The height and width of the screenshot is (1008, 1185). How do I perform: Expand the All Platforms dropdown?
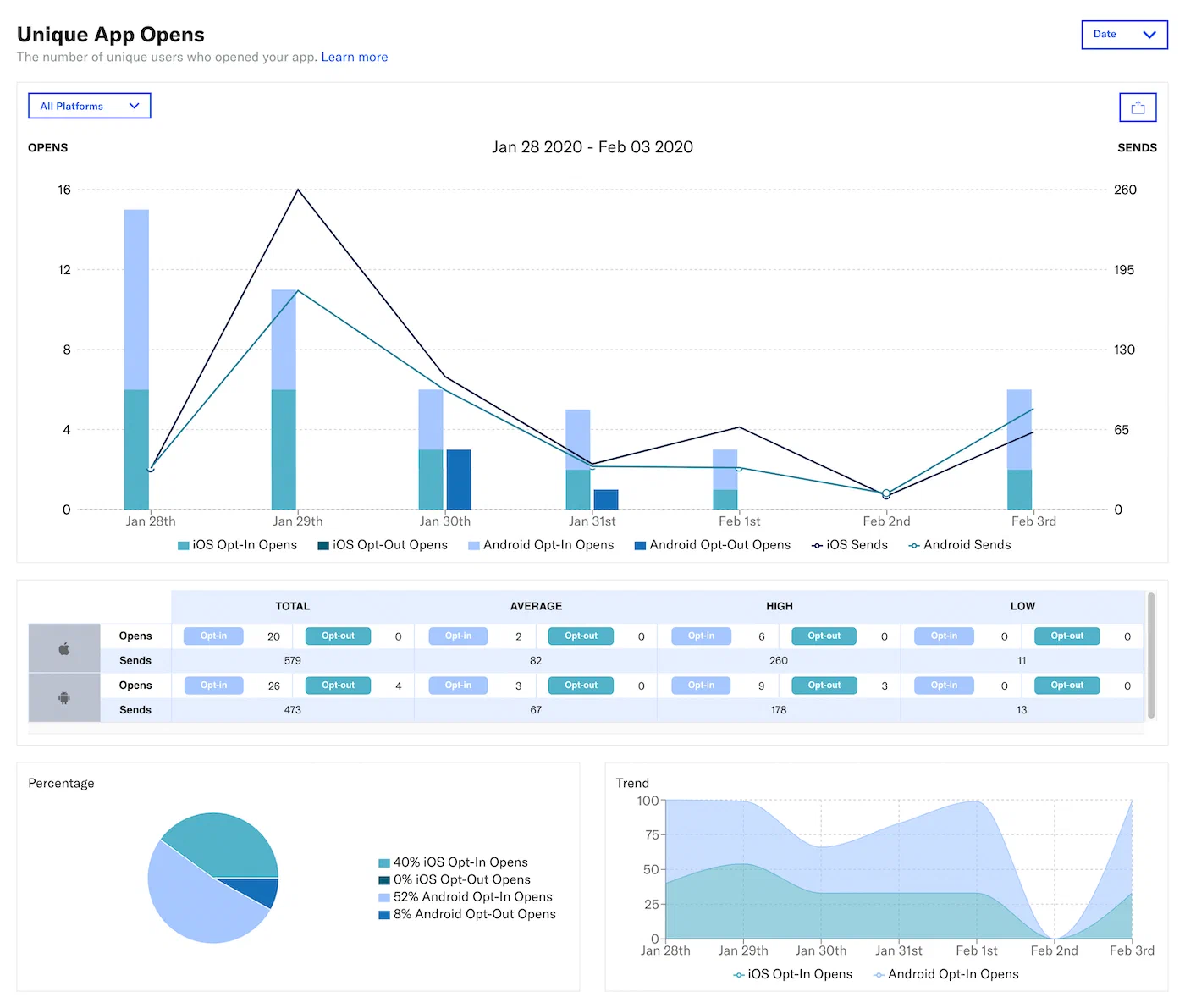tap(89, 106)
